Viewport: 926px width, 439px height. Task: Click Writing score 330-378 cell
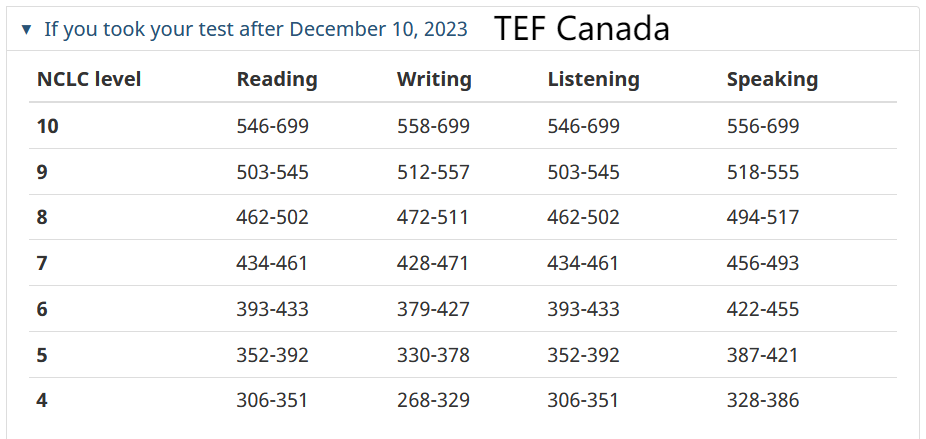pos(433,355)
